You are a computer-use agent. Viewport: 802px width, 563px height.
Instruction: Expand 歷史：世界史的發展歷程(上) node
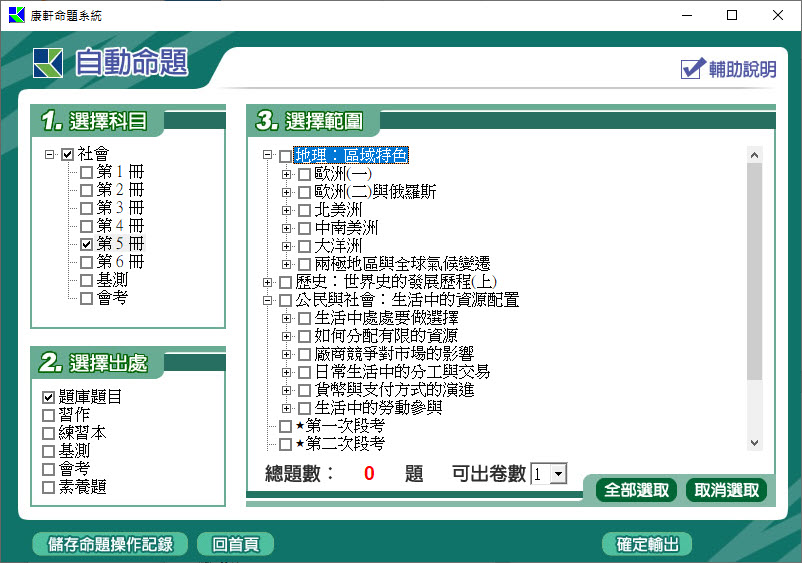coord(267,283)
